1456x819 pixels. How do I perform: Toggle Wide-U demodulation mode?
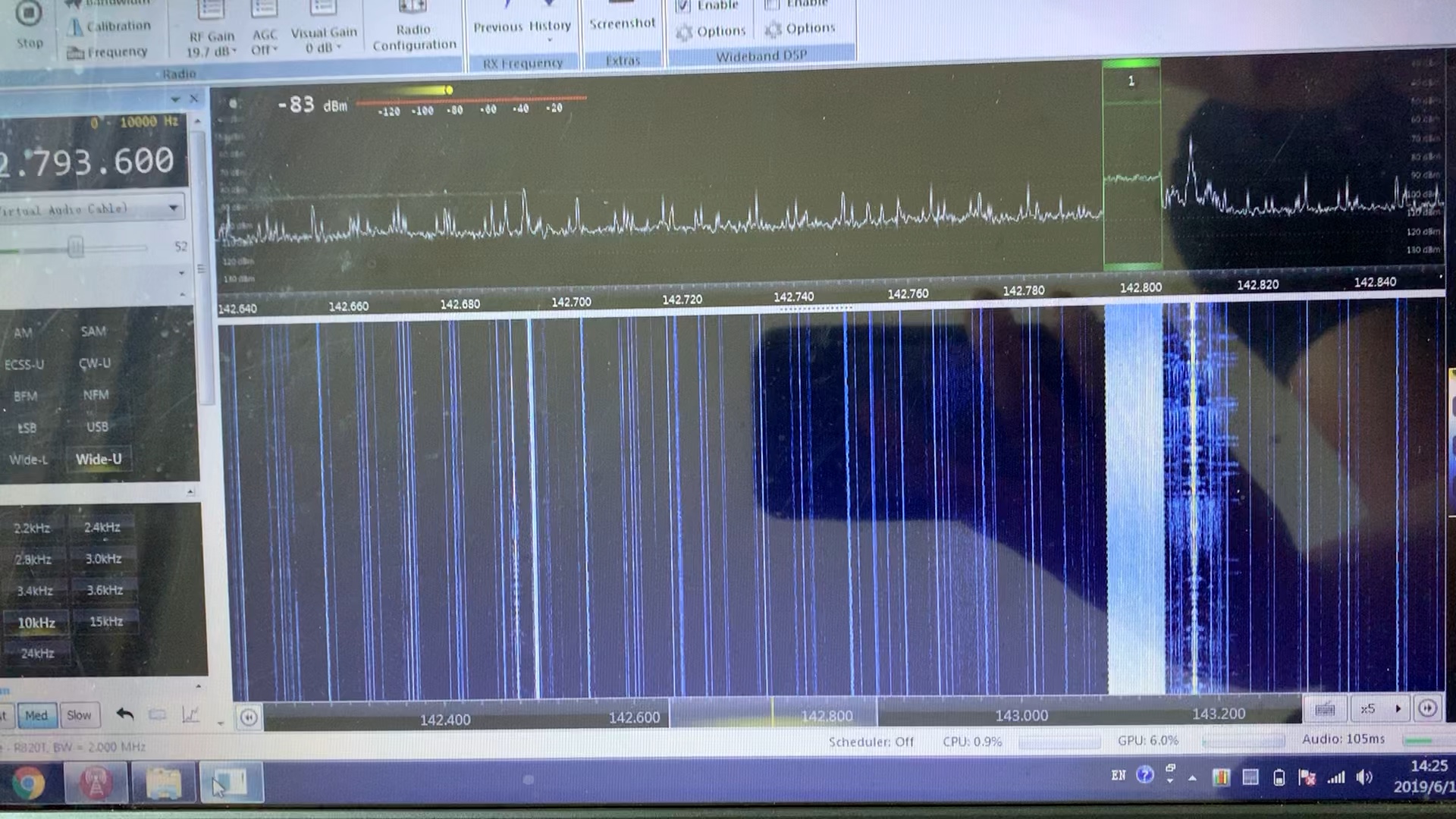[98, 459]
